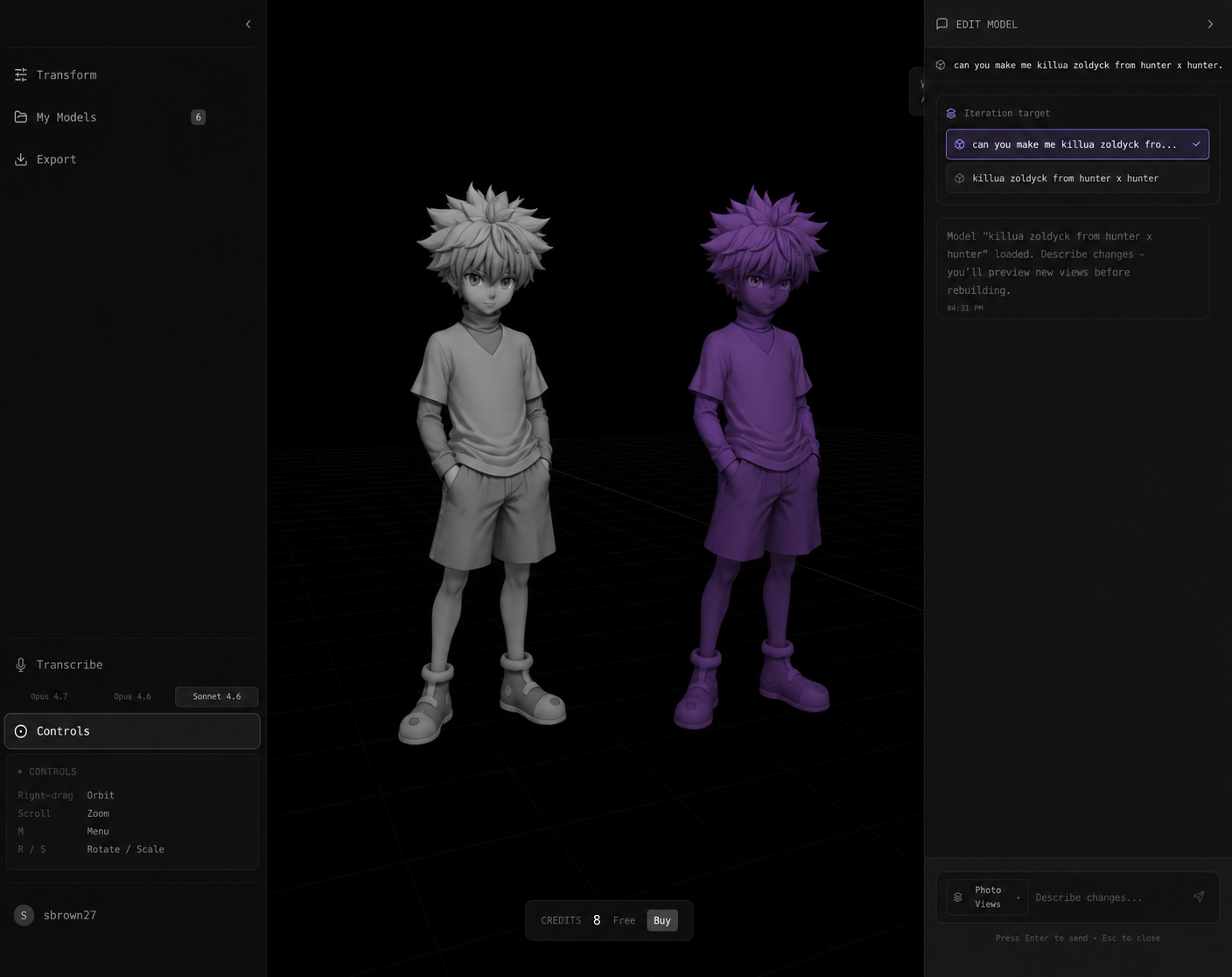This screenshot has height=977, width=1232.
Task: Expand the selected iteration target dropdown chevron
Action: coord(1196,144)
